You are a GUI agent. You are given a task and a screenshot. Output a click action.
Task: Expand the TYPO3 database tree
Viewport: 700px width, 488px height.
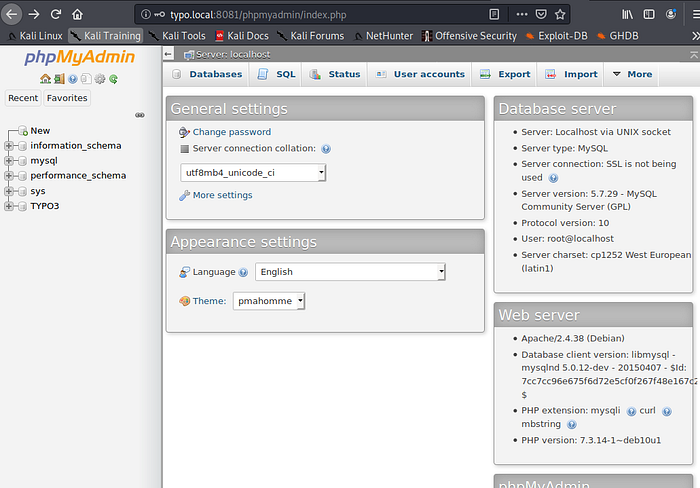coord(10,206)
